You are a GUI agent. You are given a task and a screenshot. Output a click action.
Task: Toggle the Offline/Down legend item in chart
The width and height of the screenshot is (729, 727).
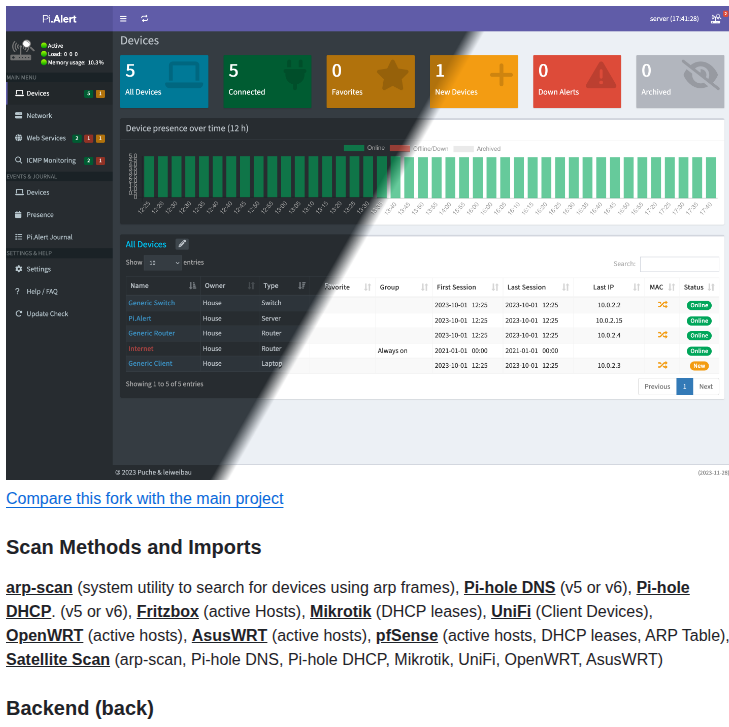point(418,148)
